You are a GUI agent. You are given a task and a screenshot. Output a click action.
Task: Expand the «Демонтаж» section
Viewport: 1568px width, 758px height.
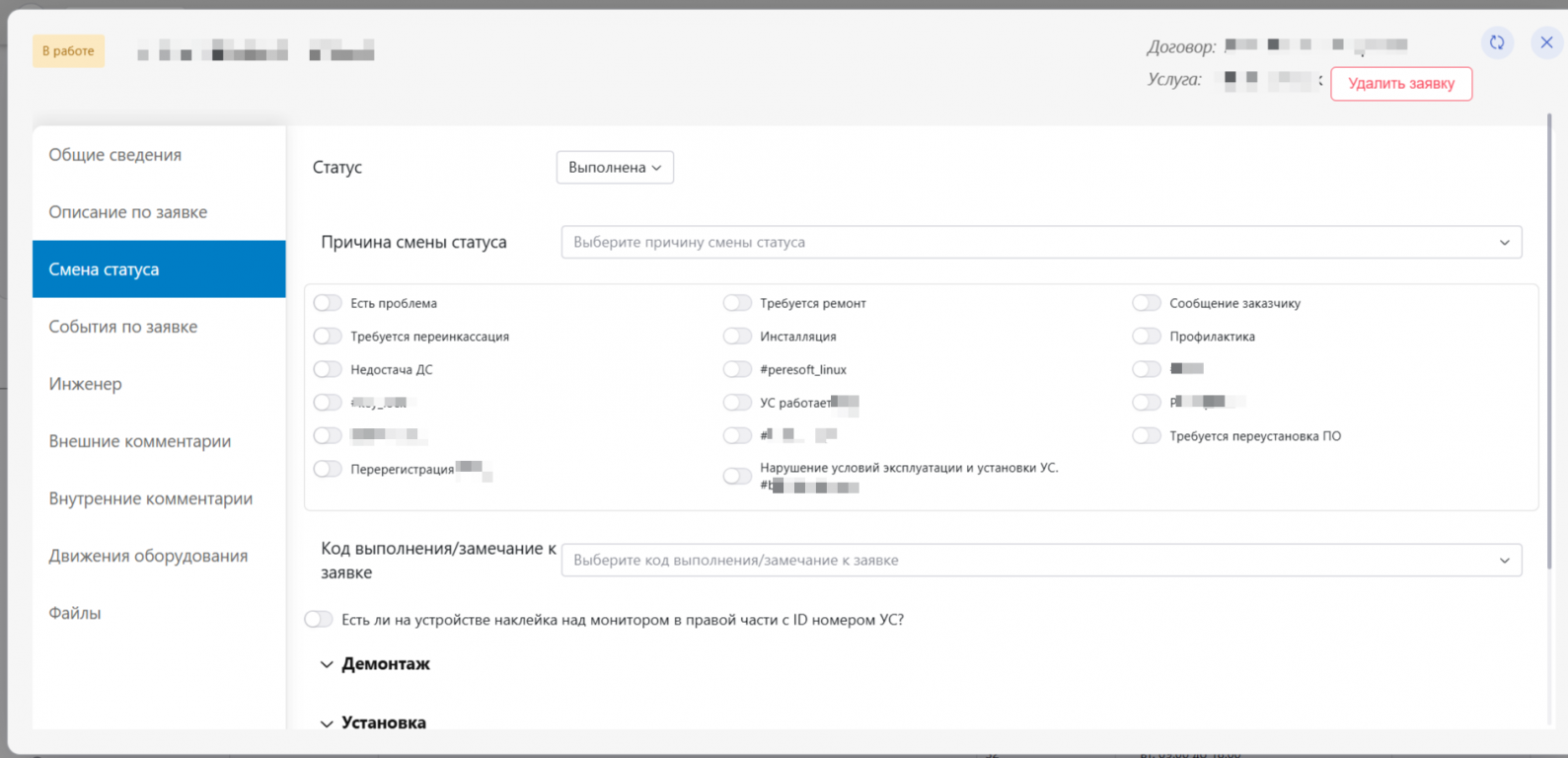click(x=375, y=664)
